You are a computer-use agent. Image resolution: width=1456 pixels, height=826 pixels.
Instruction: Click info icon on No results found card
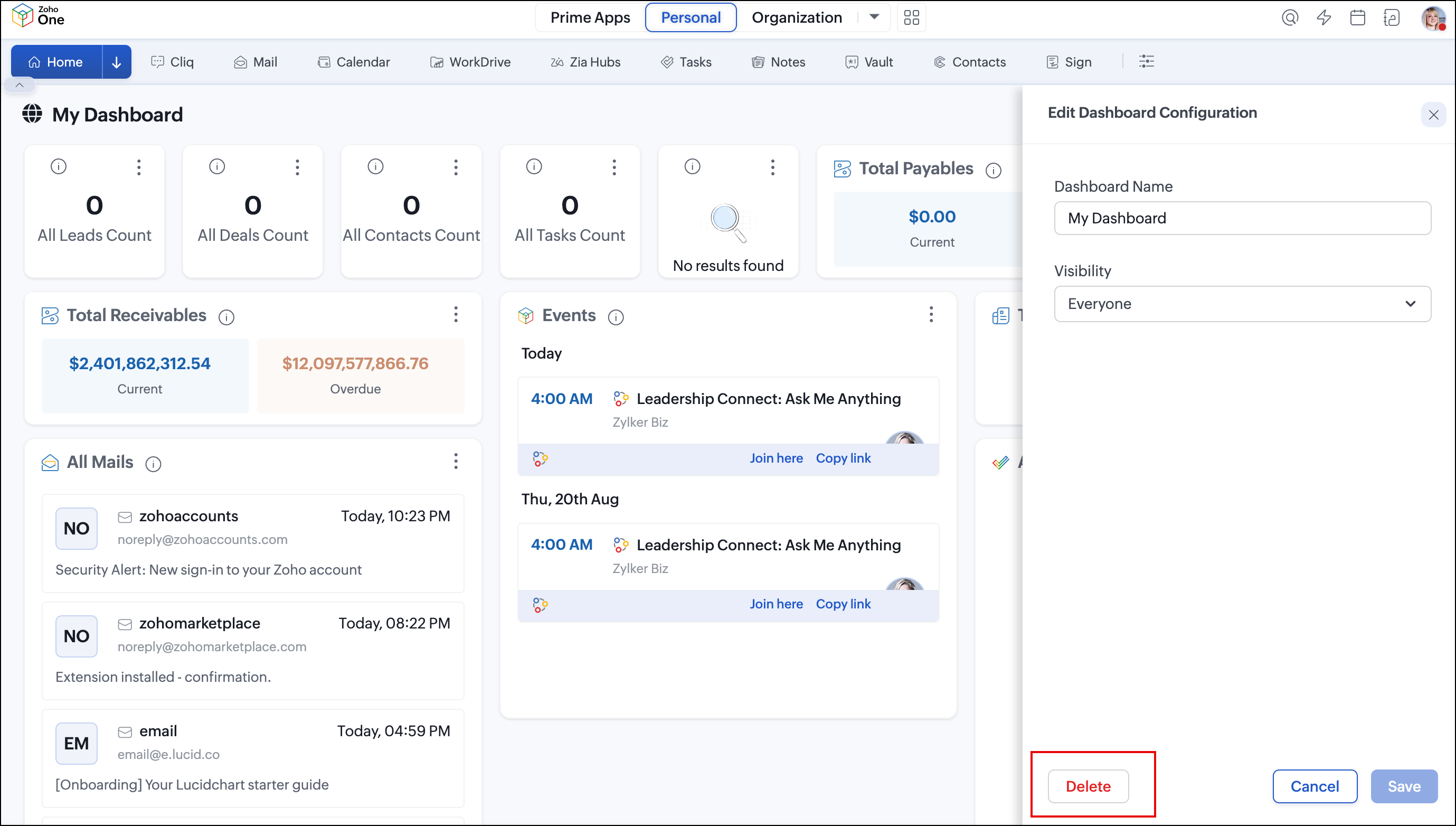click(692, 166)
